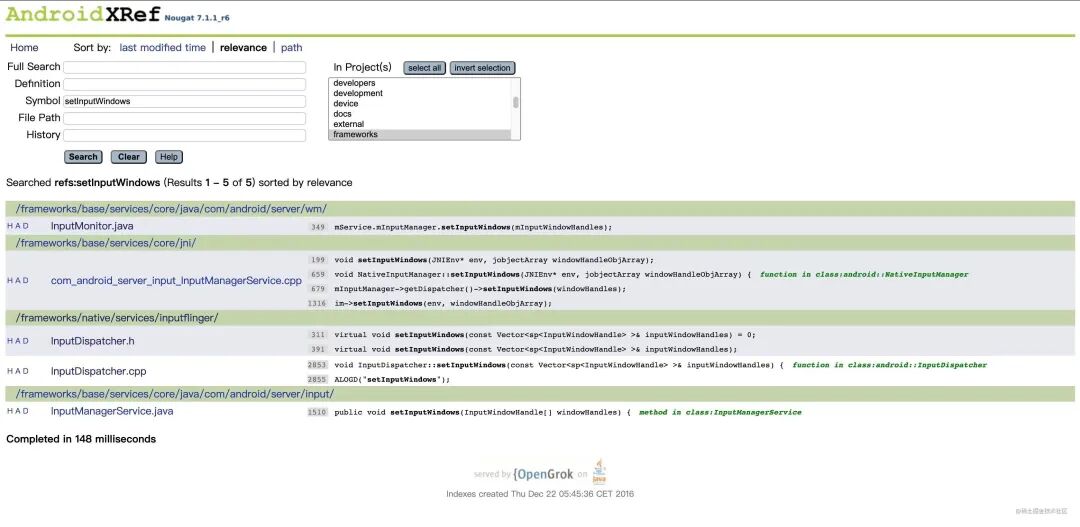Select the frameworks project in the list
This screenshot has height=527, width=1080.
coord(421,134)
